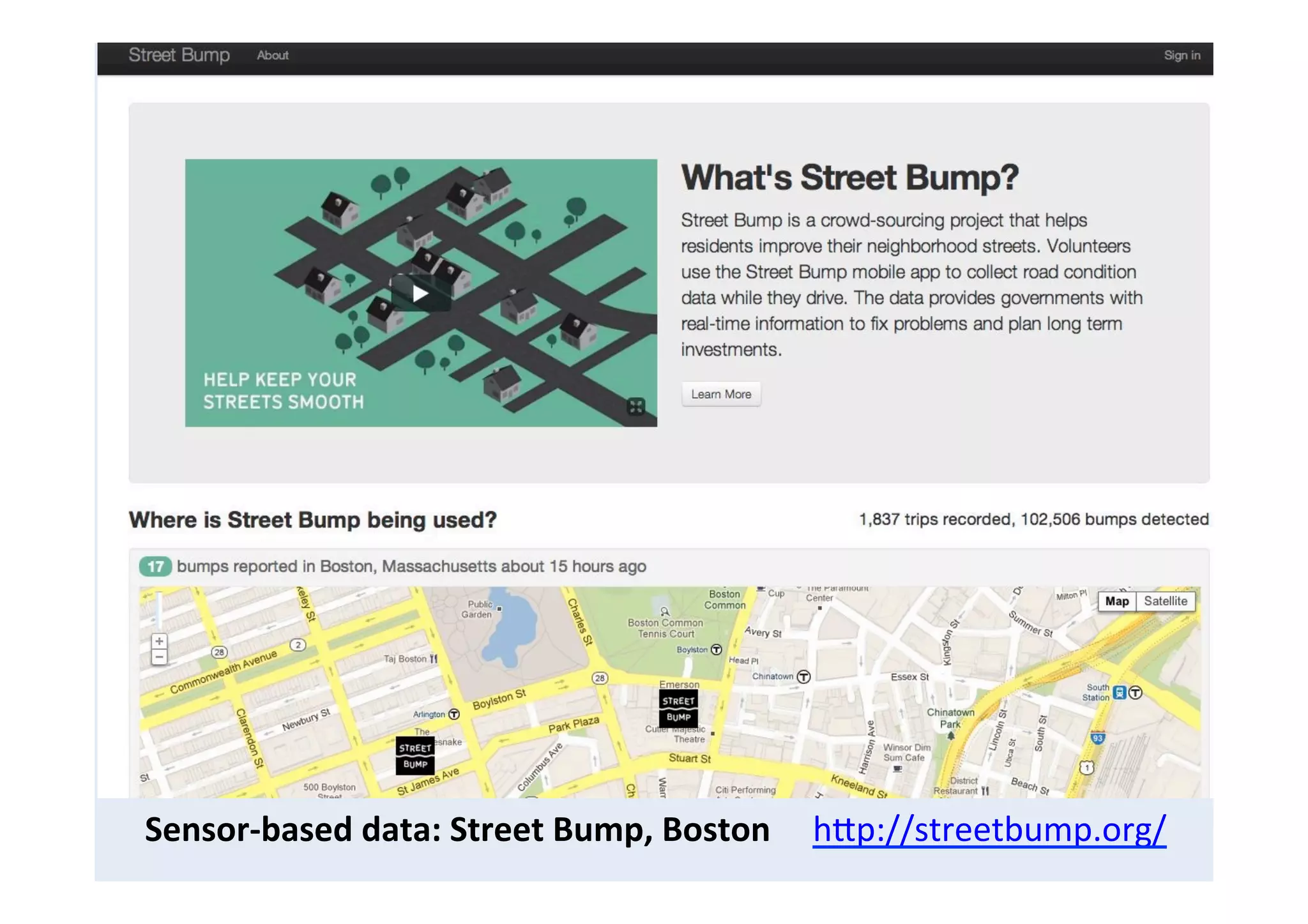Screen dimensions: 1308x924
Task: Click the Route 28 marker near Boylston St
Action: (600, 678)
